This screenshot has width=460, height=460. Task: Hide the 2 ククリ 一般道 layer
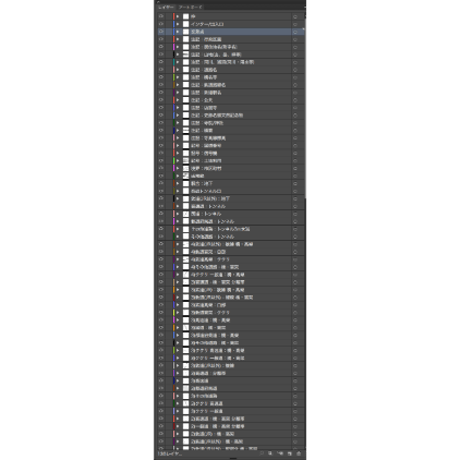point(161,411)
